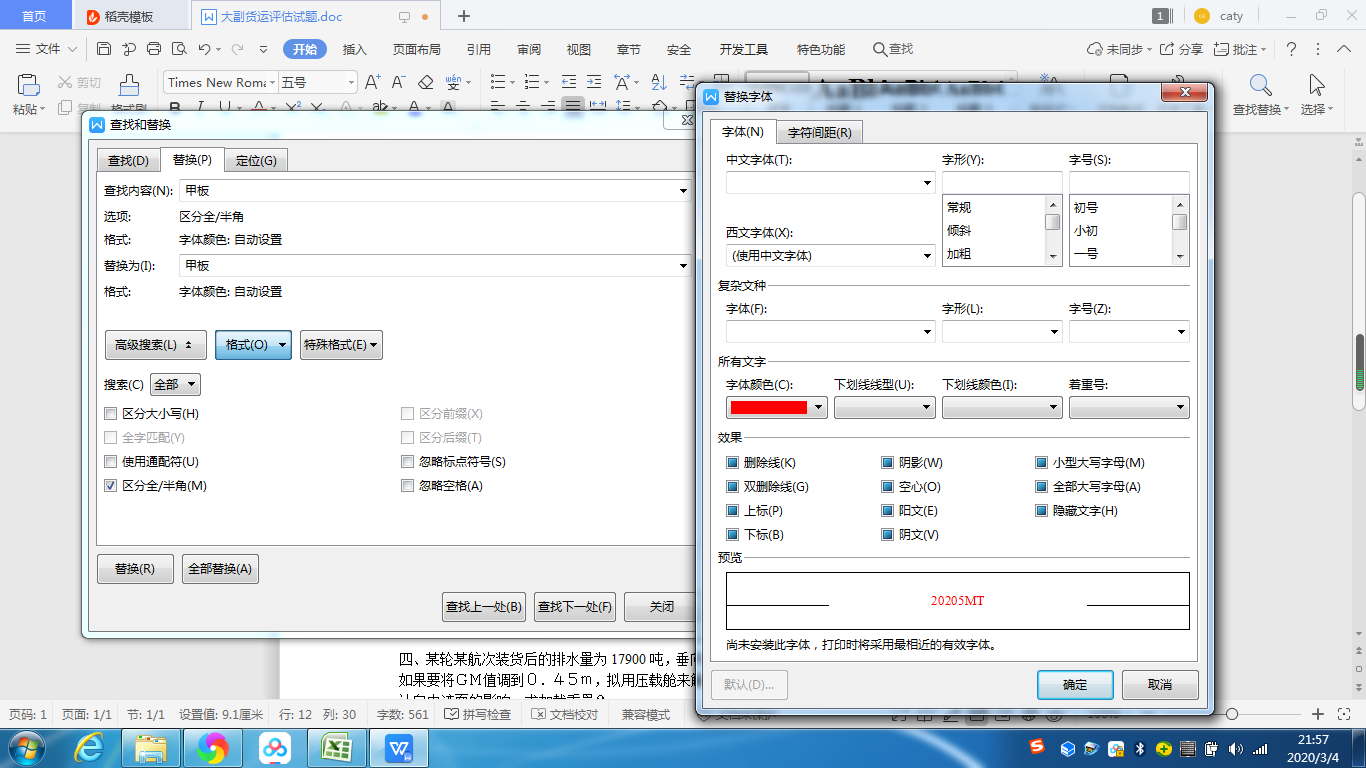Open the Excel icon in the taskbar

point(335,747)
